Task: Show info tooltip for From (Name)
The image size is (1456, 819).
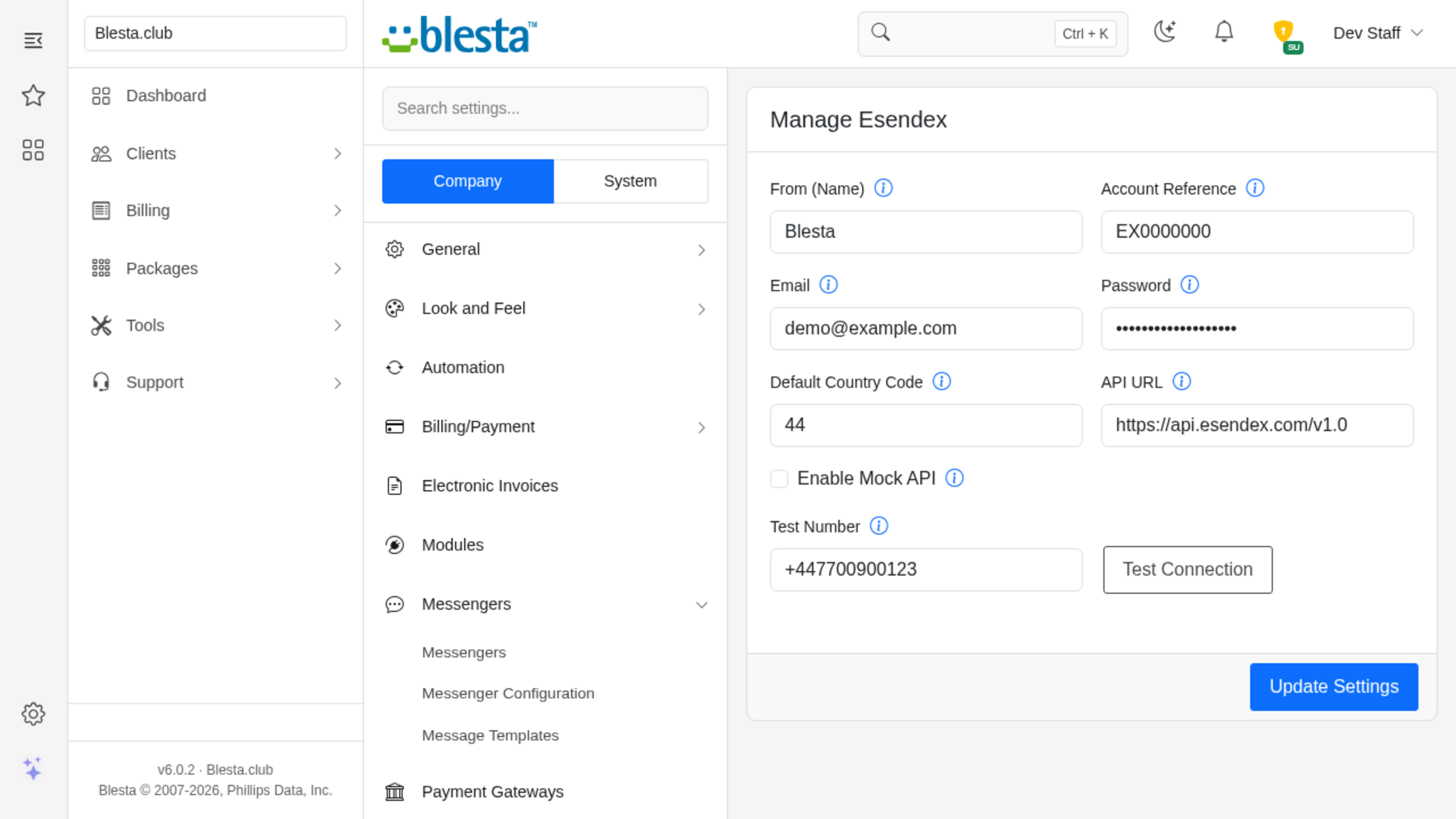Action: pos(883,188)
